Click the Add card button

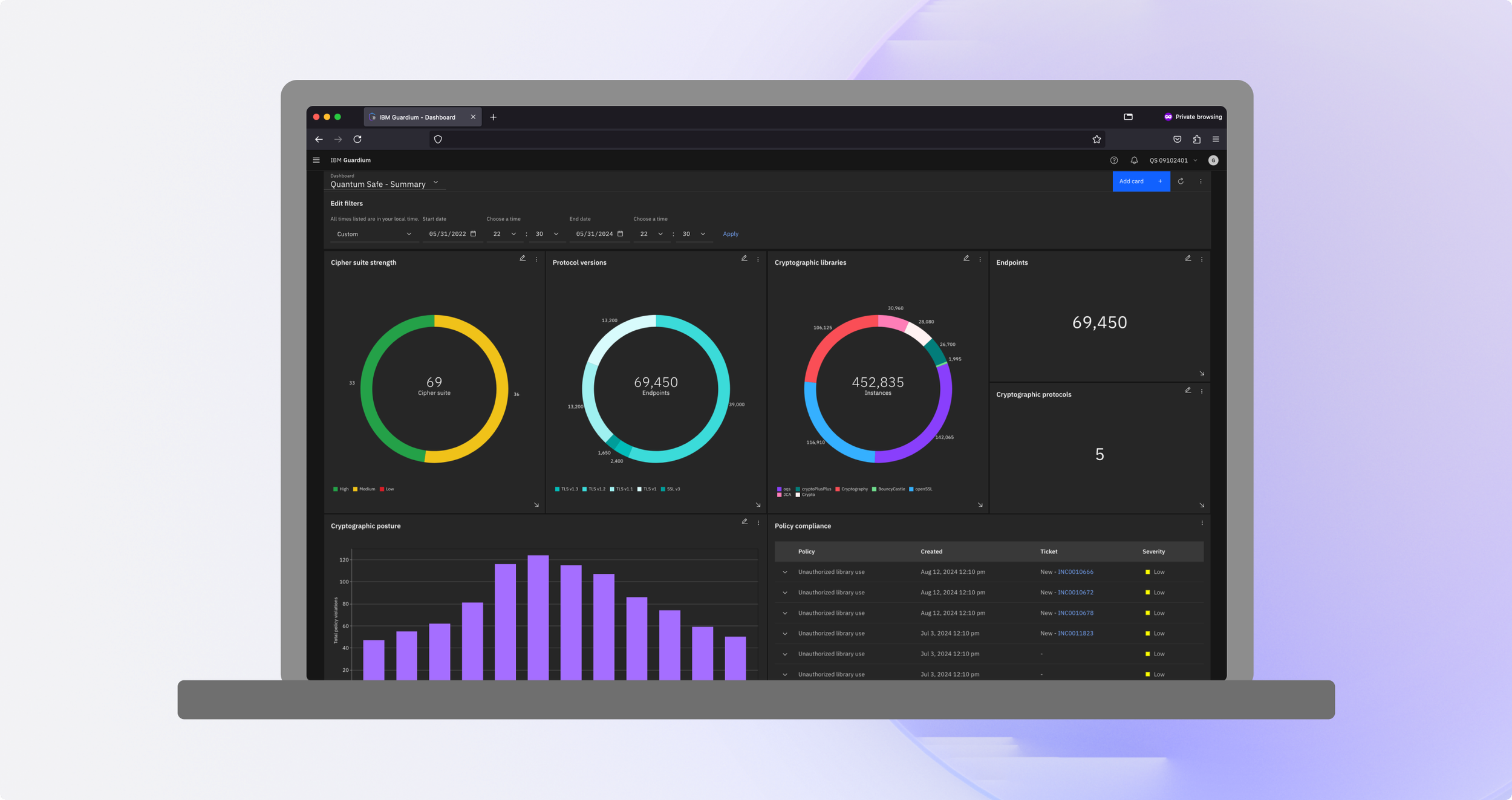pos(1140,181)
